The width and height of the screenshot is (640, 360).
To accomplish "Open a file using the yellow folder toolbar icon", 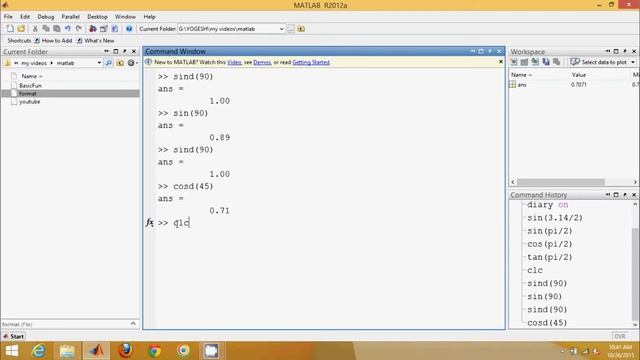I will point(21,29).
